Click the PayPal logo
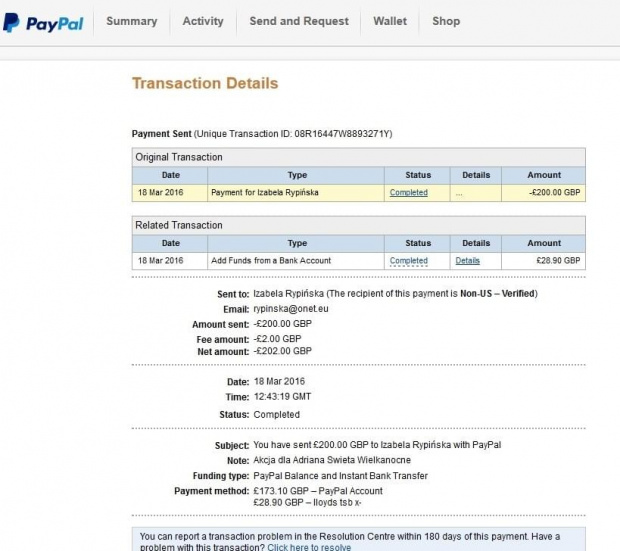 click(x=43, y=23)
